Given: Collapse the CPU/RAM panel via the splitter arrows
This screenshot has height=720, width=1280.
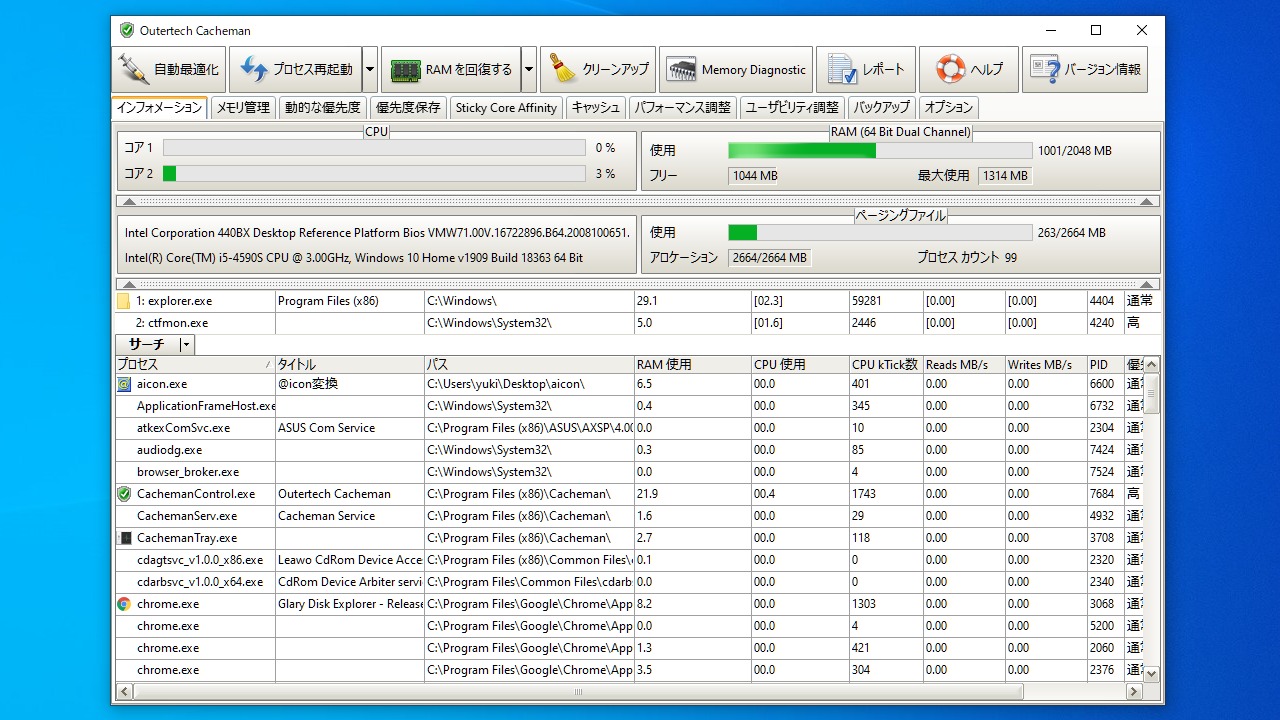Looking at the screenshot, I should pyautogui.click(x=638, y=201).
